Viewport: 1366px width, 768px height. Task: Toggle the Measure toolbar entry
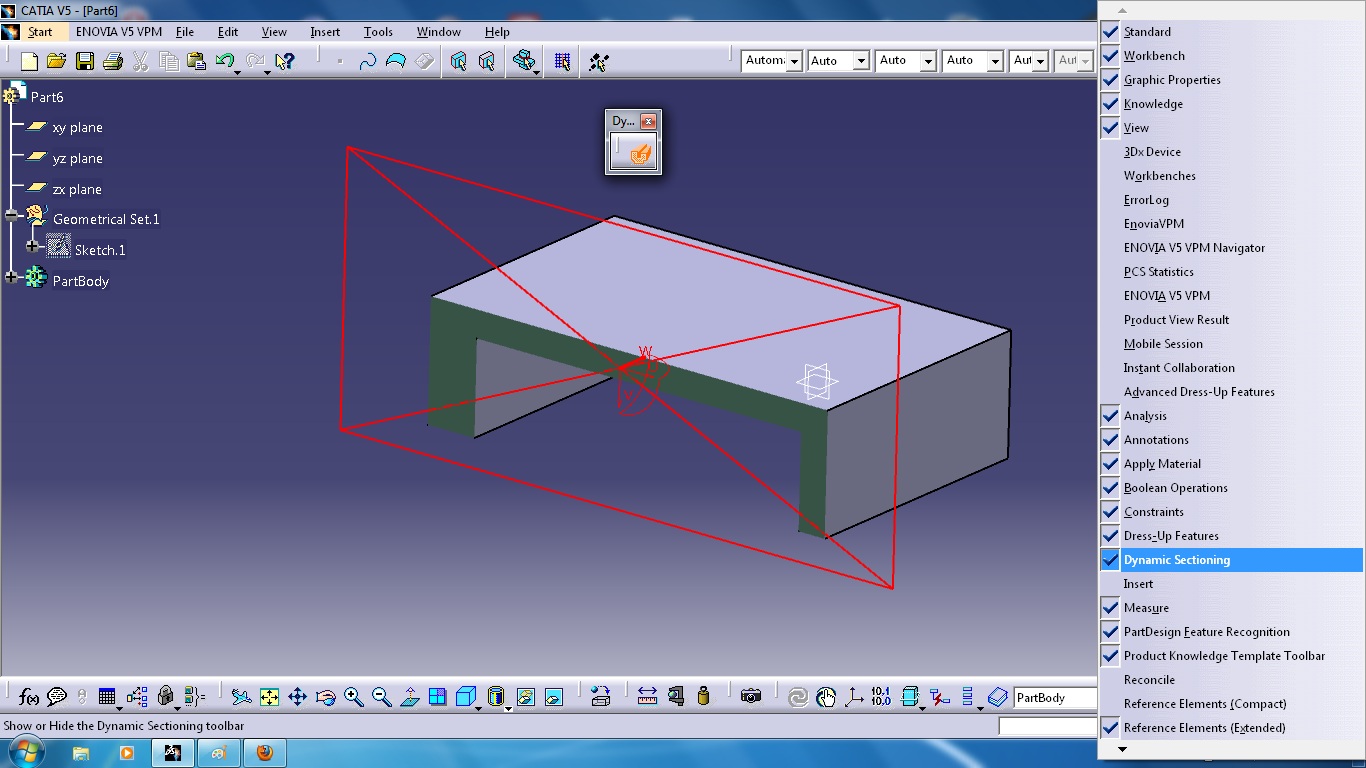coord(1230,608)
